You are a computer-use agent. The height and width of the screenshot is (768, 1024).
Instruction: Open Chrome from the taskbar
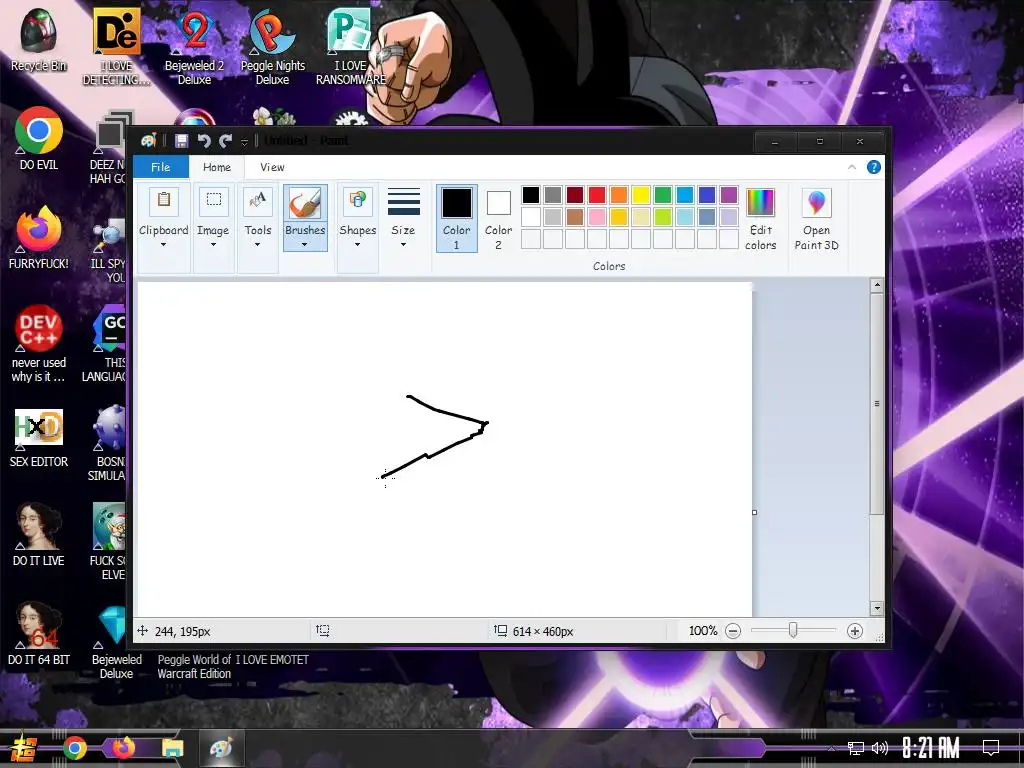(74, 748)
